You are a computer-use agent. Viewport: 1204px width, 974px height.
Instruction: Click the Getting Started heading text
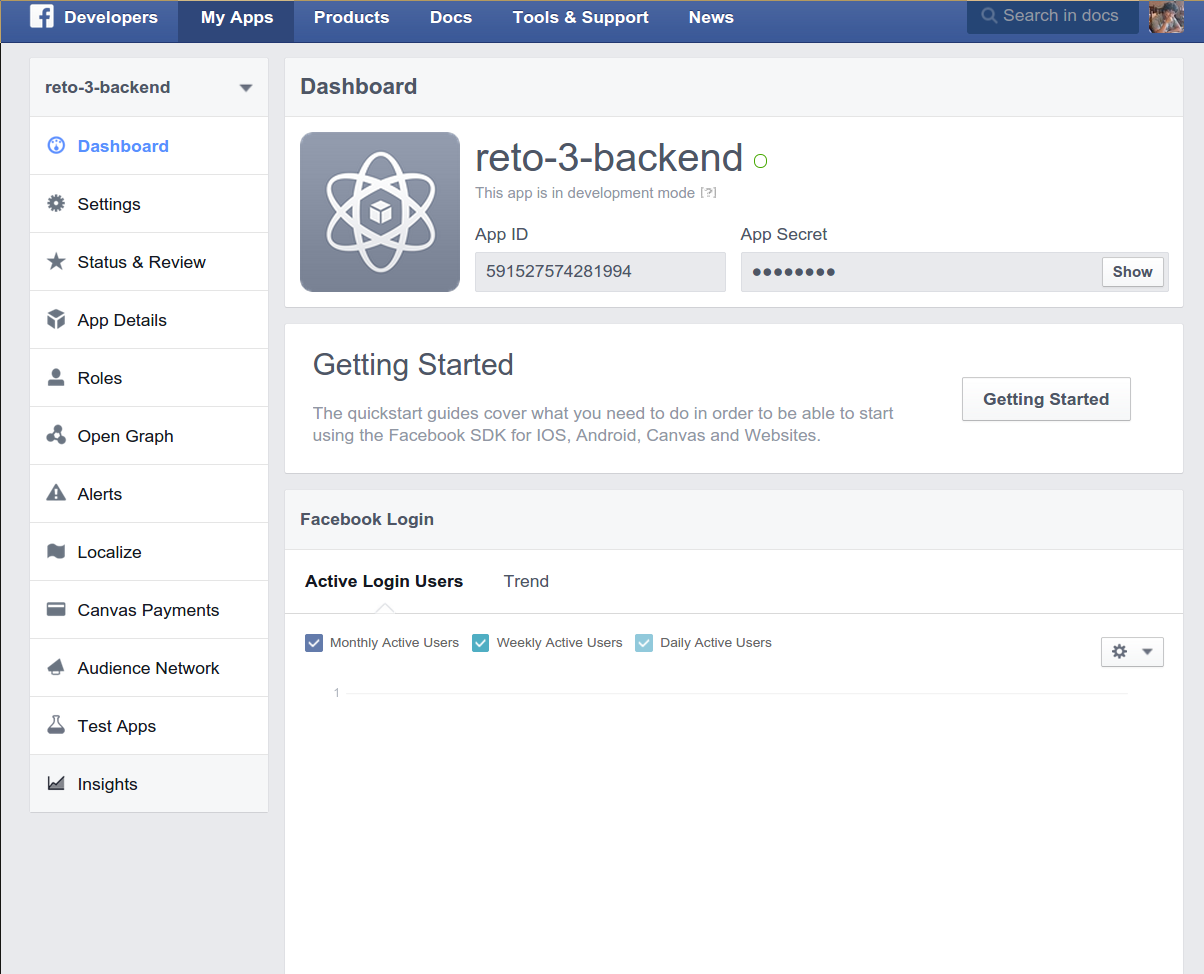click(413, 365)
